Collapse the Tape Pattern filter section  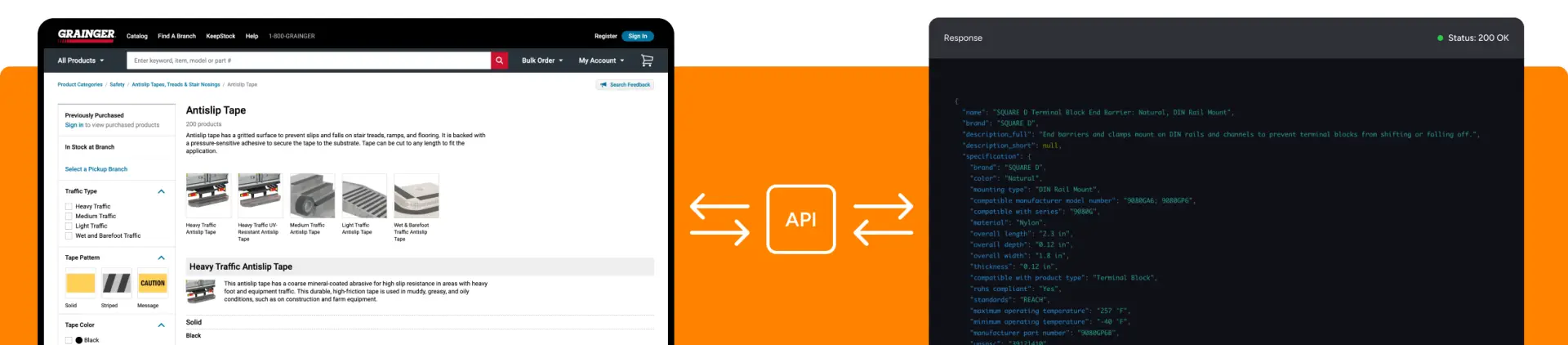[x=161, y=258]
